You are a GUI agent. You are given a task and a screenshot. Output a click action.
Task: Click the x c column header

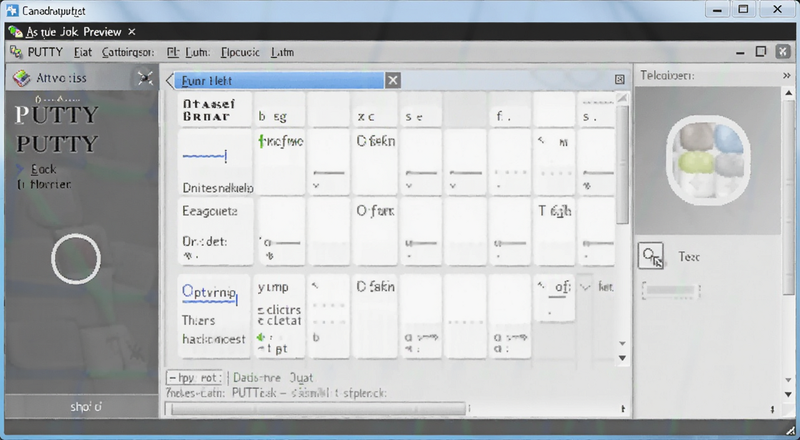[x=375, y=110]
